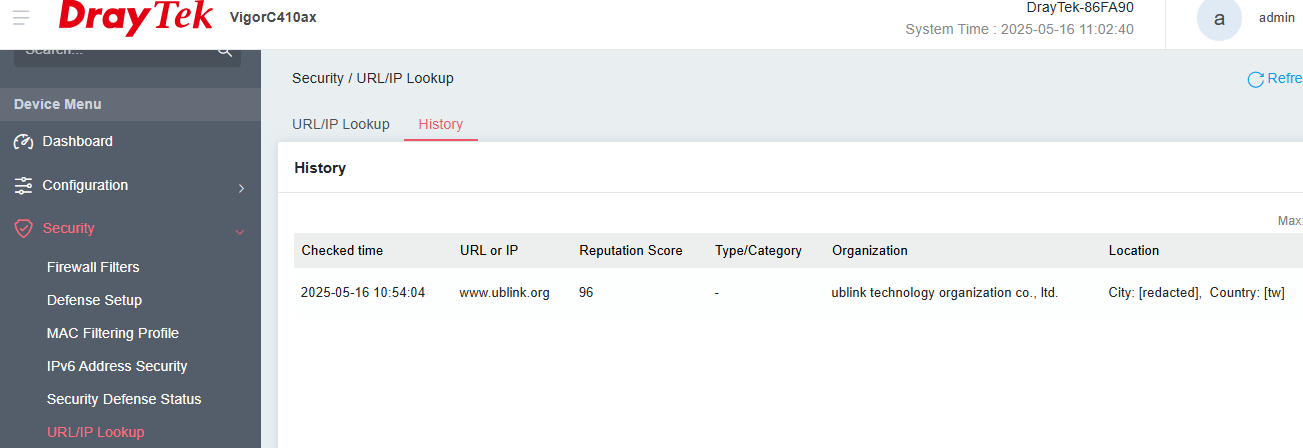1303x448 pixels.
Task: Open Firewall Filters in sidebar
Action: click(93, 267)
